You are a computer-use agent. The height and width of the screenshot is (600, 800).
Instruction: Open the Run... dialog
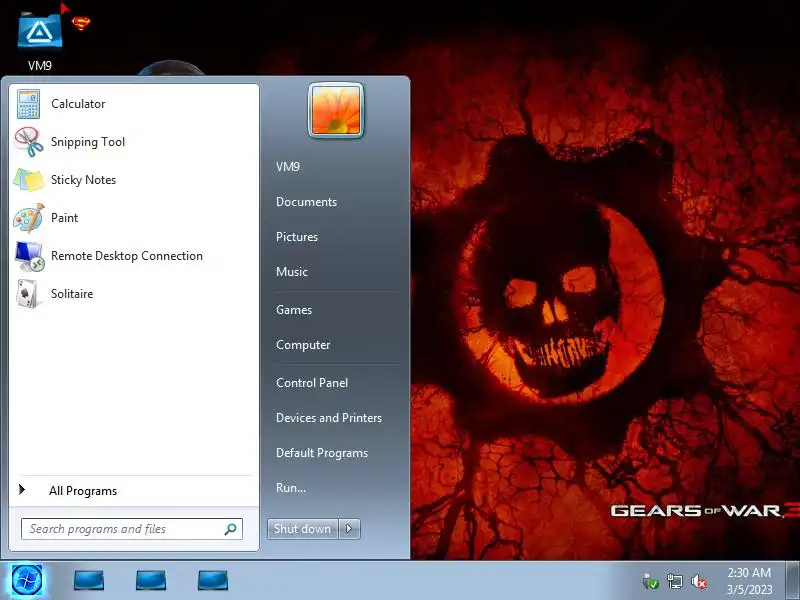pos(291,488)
